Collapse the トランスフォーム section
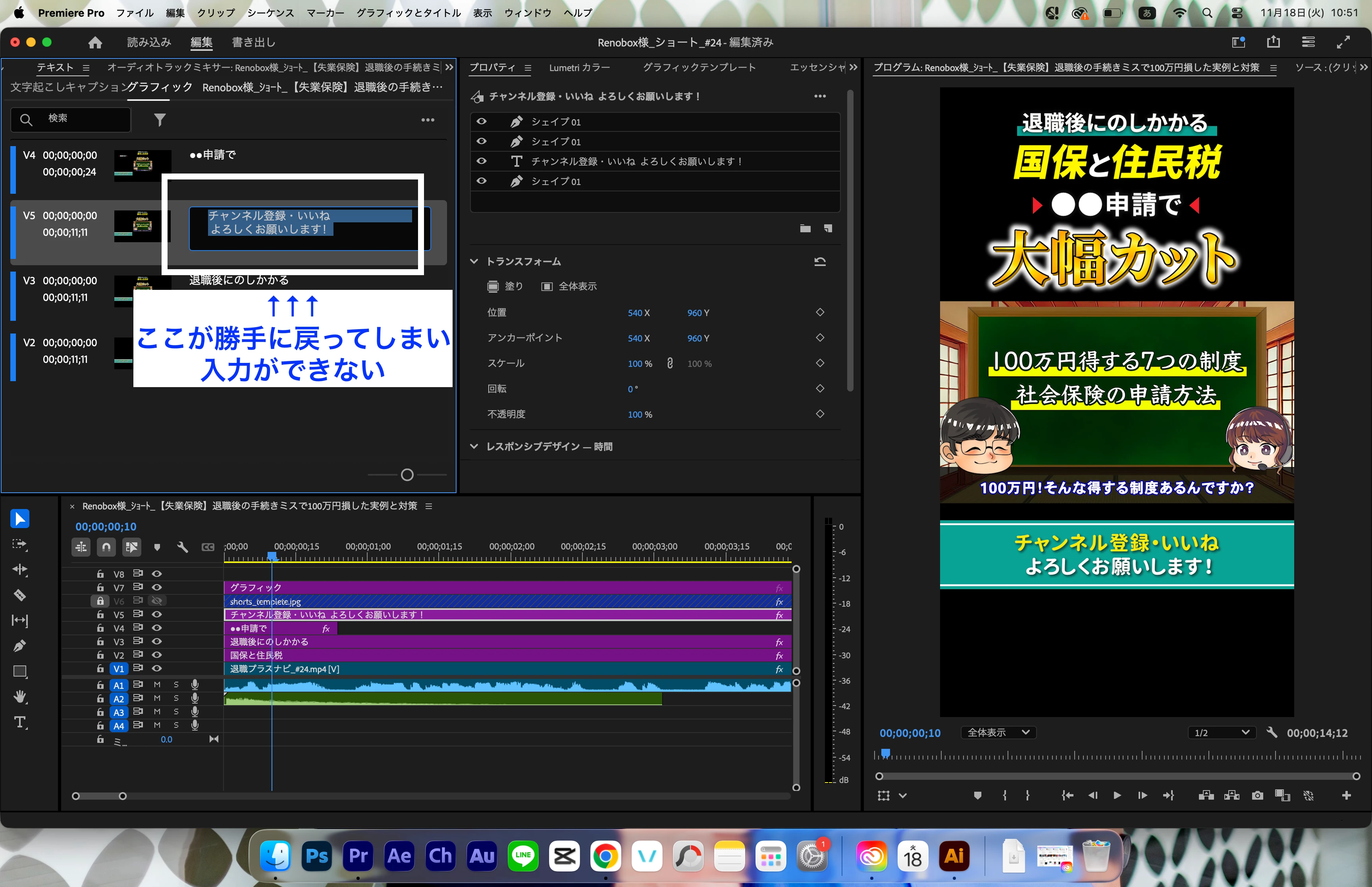Viewport: 1372px width, 887px height. click(x=474, y=262)
